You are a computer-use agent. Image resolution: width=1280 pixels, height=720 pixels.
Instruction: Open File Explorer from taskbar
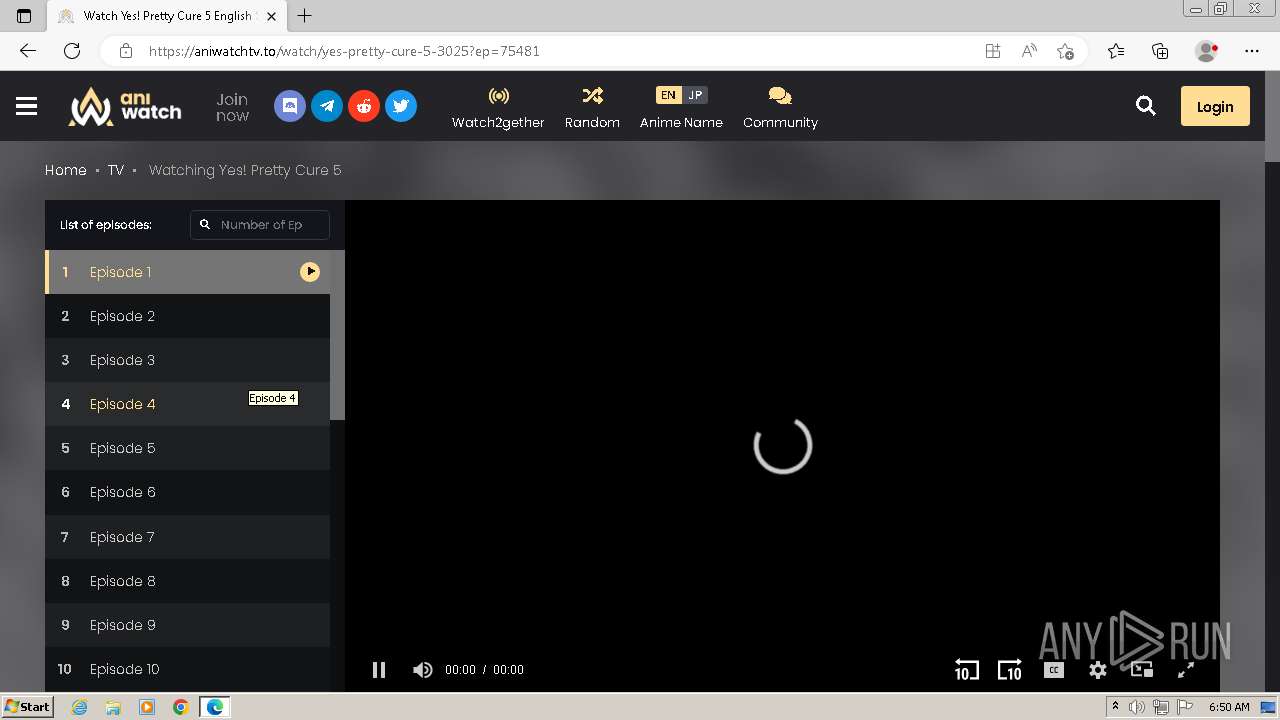pos(113,707)
